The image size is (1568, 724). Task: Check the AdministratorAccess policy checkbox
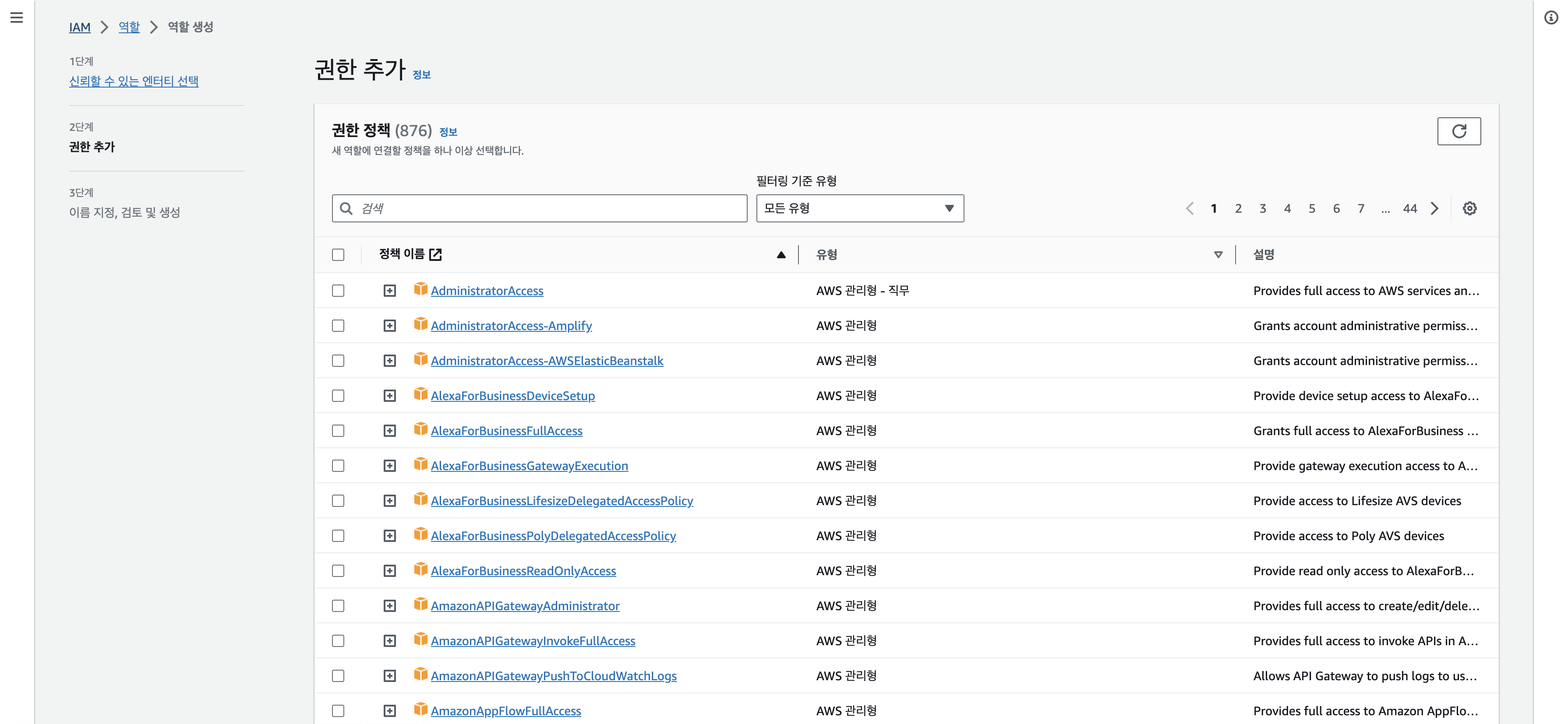coord(338,291)
